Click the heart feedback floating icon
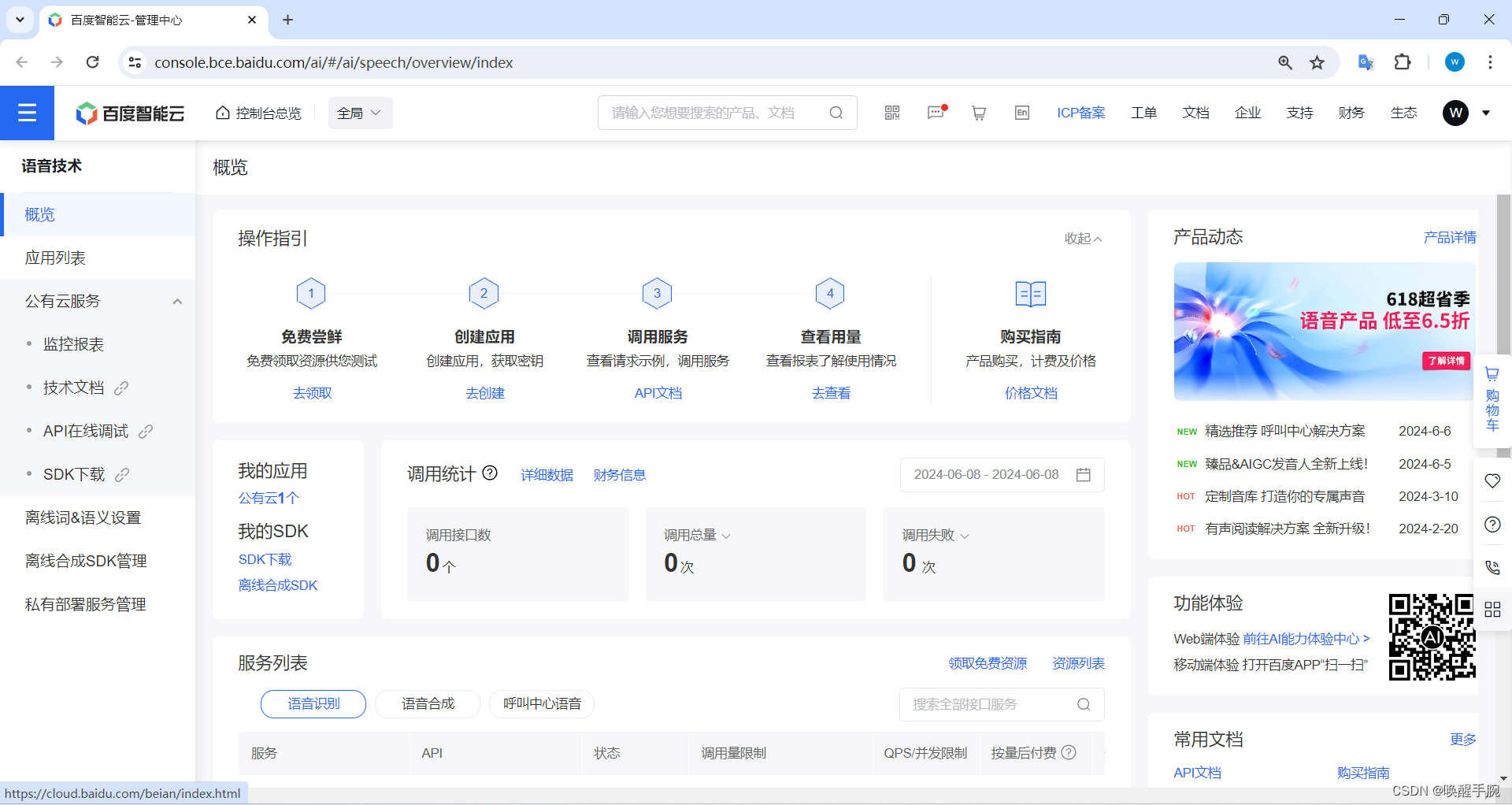Screen dimensions: 1512x805 (1492, 480)
